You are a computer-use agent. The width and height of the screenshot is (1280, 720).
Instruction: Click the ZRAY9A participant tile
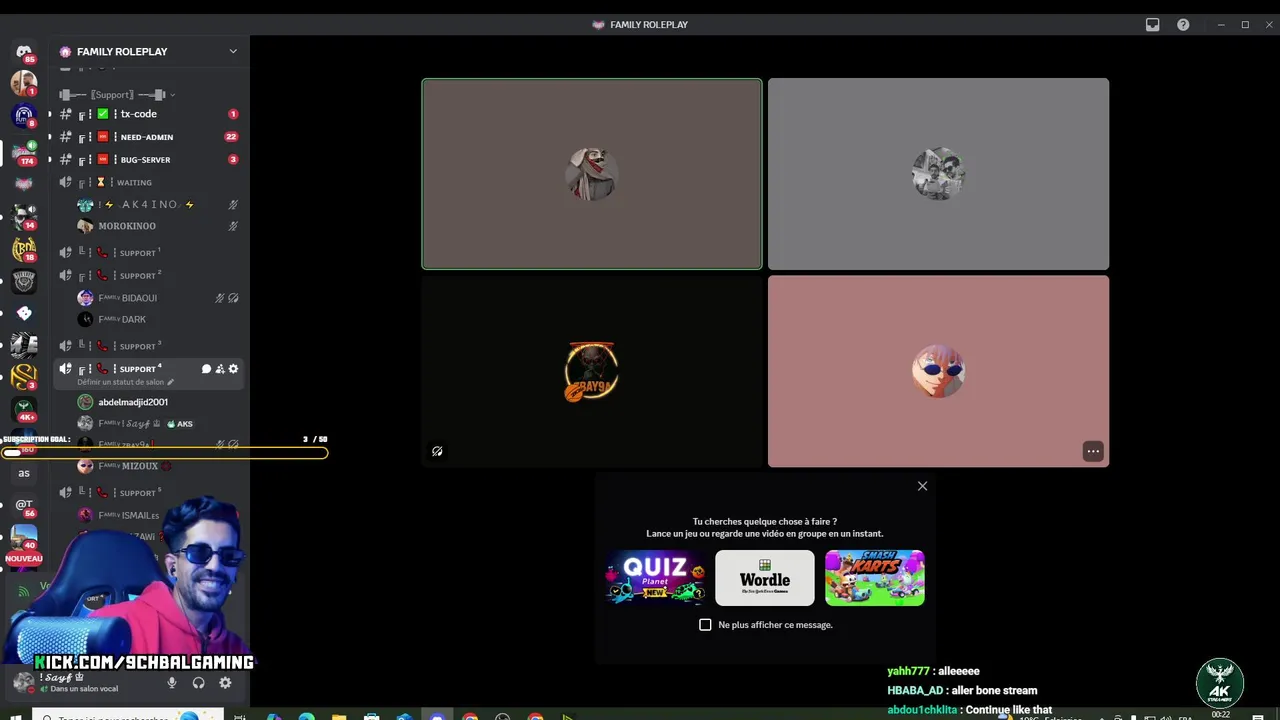(x=592, y=371)
